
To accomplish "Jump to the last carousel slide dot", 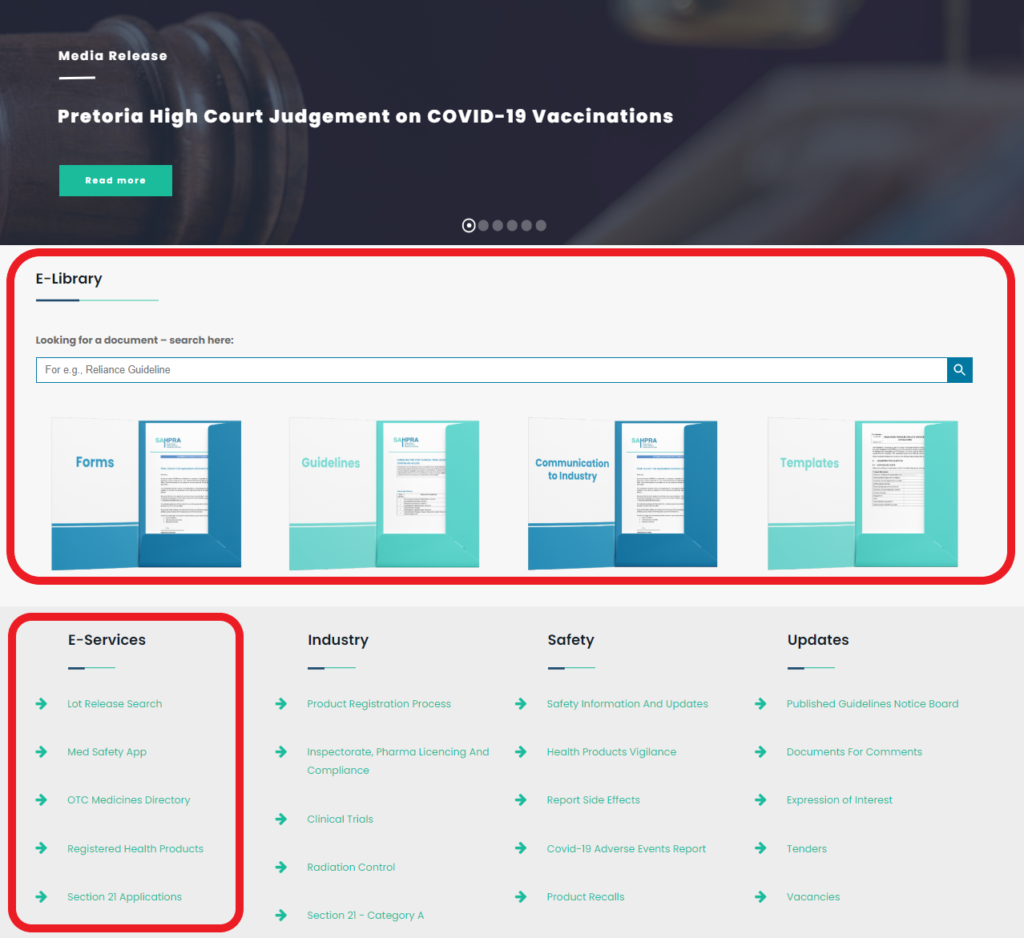I will tap(541, 226).
